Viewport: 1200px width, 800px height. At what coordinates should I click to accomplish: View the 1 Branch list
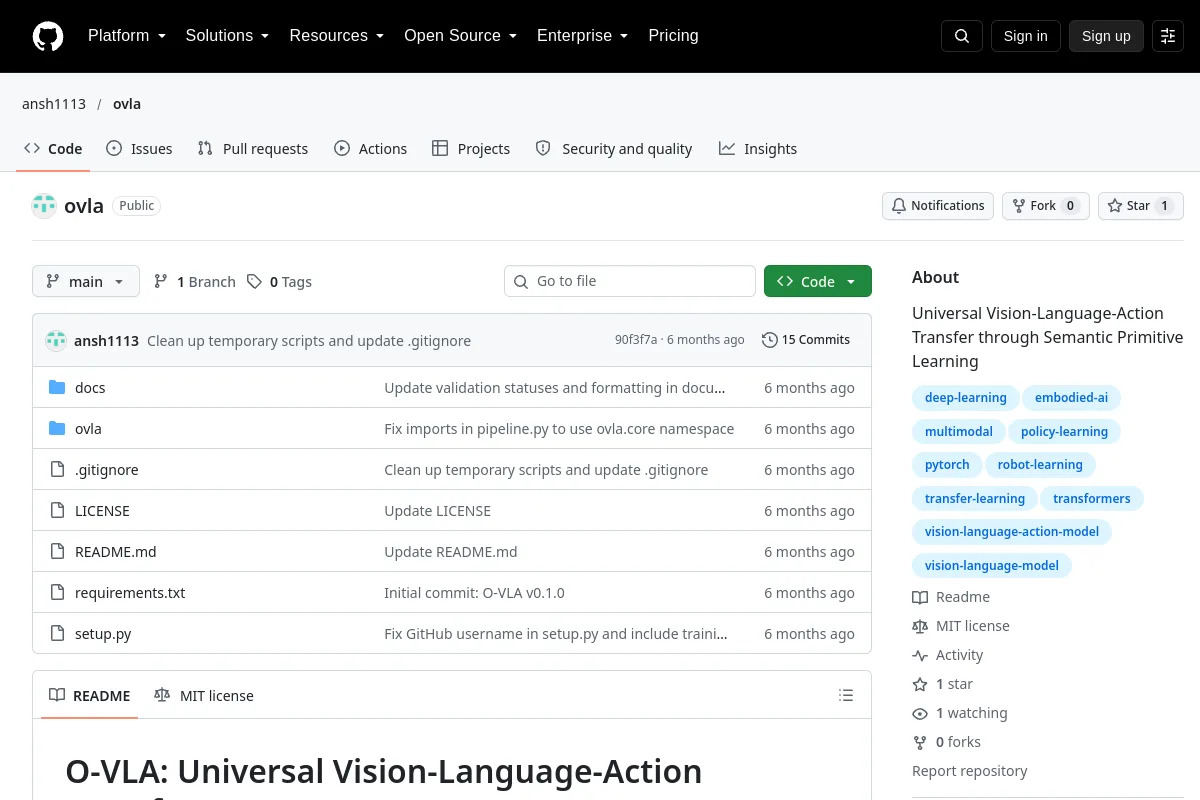point(194,282)
